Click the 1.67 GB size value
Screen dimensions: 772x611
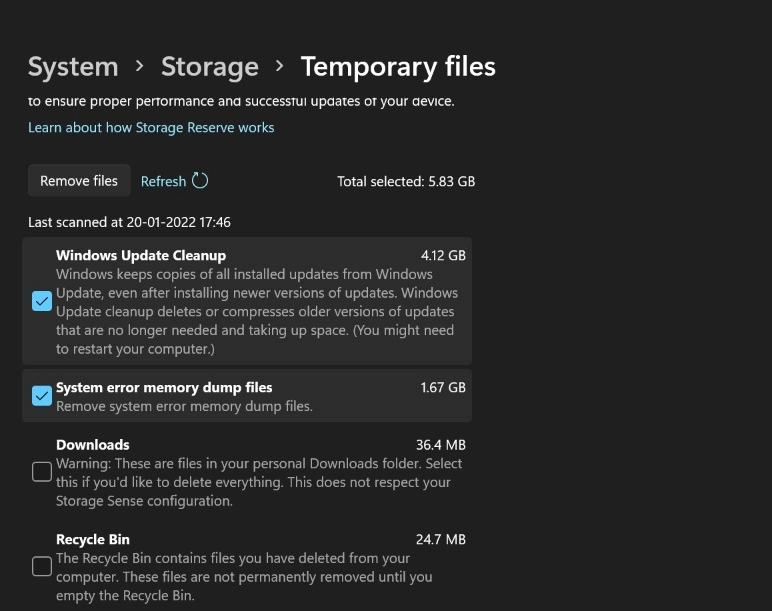click(443, 387)
